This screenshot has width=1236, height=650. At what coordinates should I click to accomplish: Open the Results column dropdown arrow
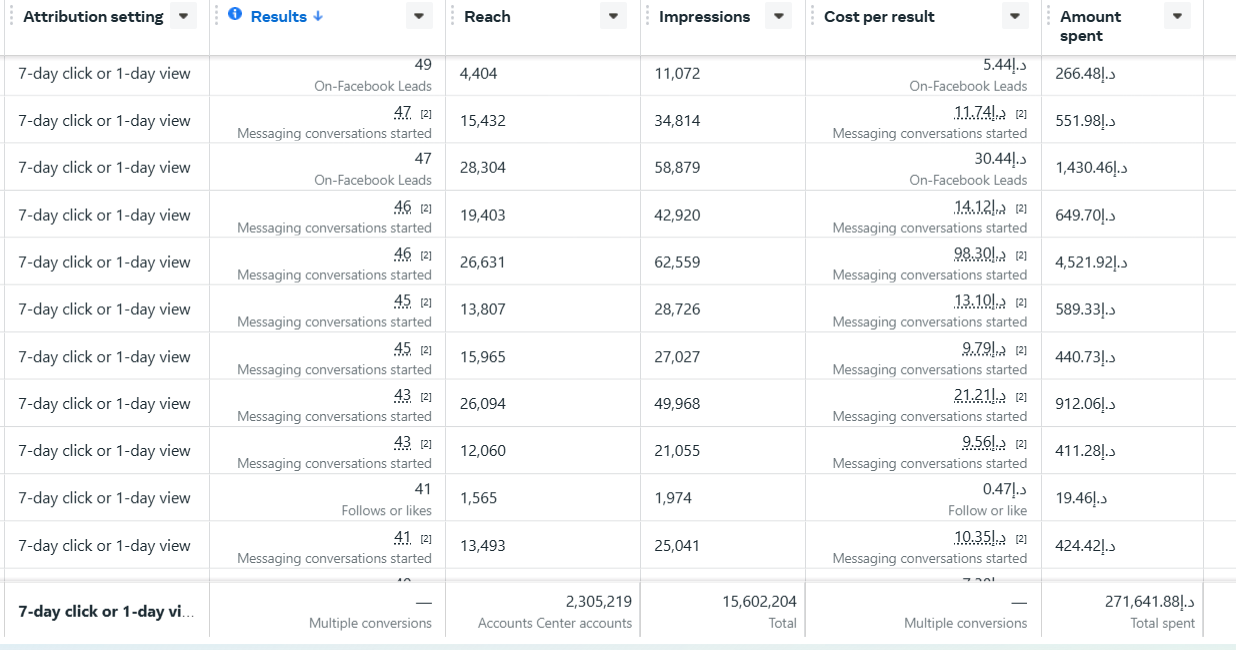(x=420, y=16)
